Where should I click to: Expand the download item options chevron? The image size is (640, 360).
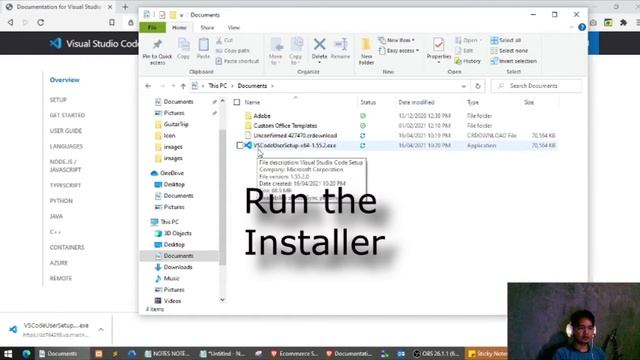click(101, 330)
